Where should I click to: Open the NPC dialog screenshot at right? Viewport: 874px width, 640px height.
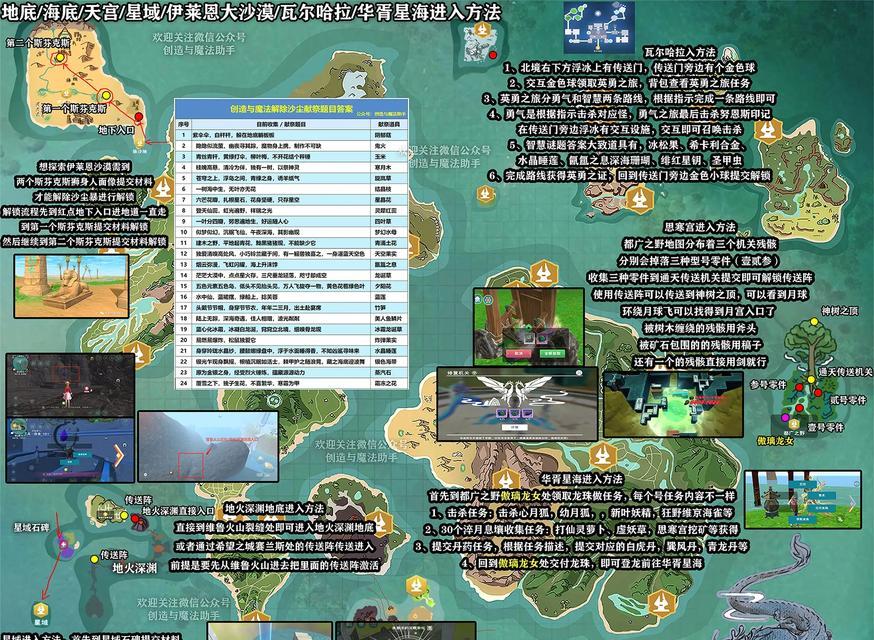pos(803,500)
